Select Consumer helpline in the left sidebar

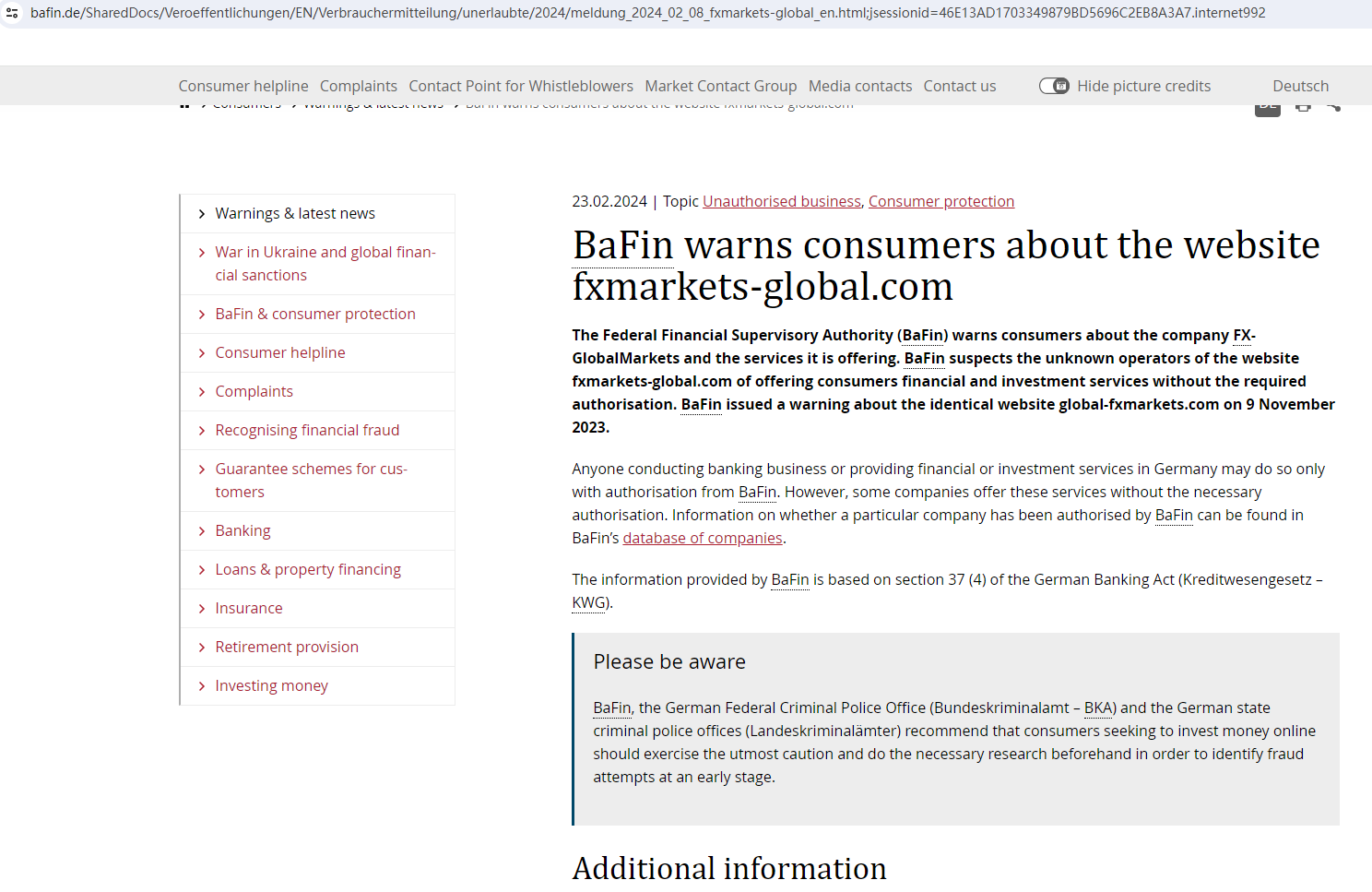(280, 352)
